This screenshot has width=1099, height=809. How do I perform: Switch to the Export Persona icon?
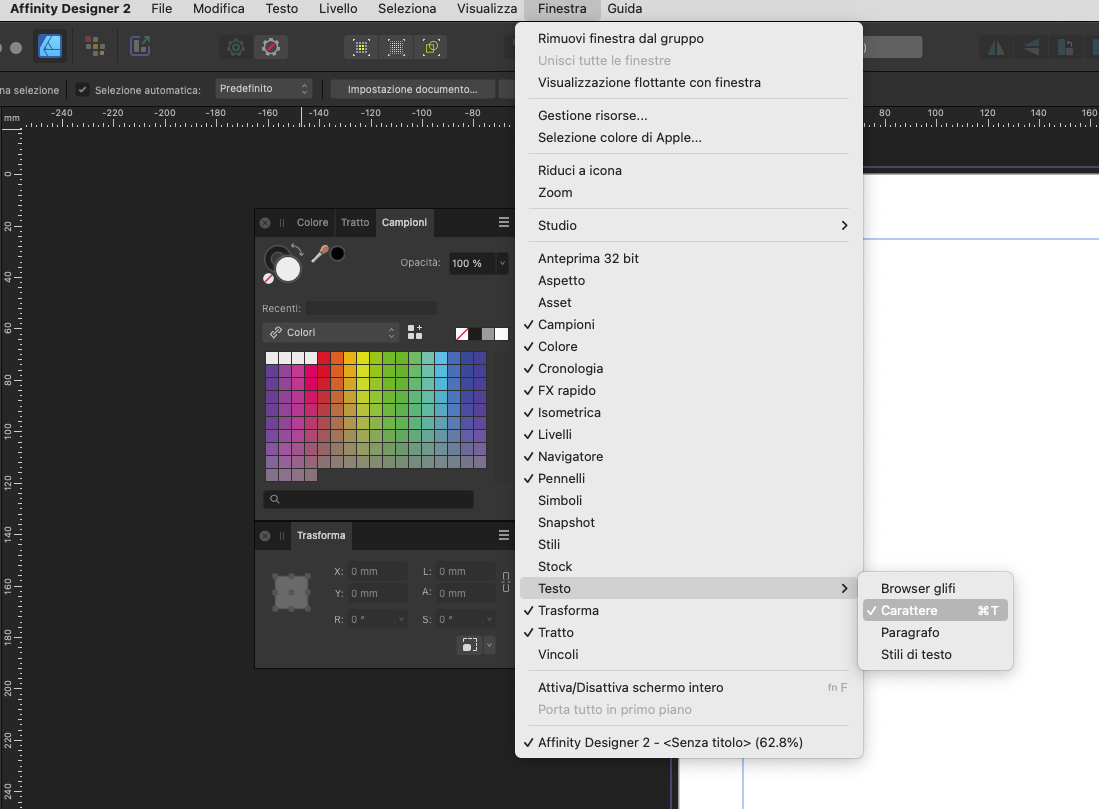(140, 47)
